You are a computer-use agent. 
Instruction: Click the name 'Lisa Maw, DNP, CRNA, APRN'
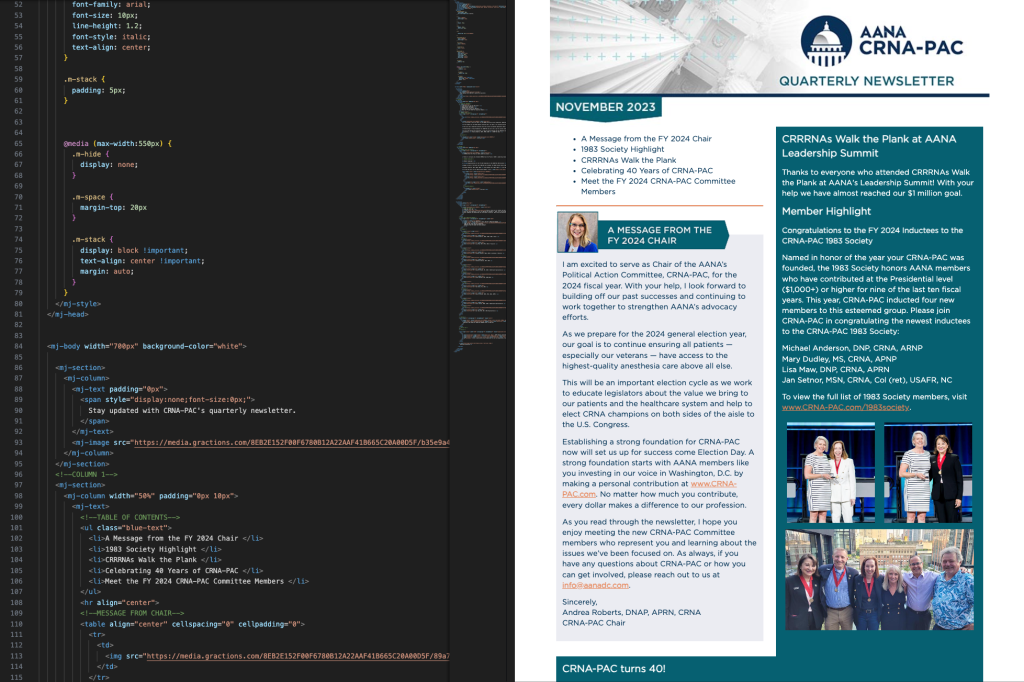click(x=835, y=369)
